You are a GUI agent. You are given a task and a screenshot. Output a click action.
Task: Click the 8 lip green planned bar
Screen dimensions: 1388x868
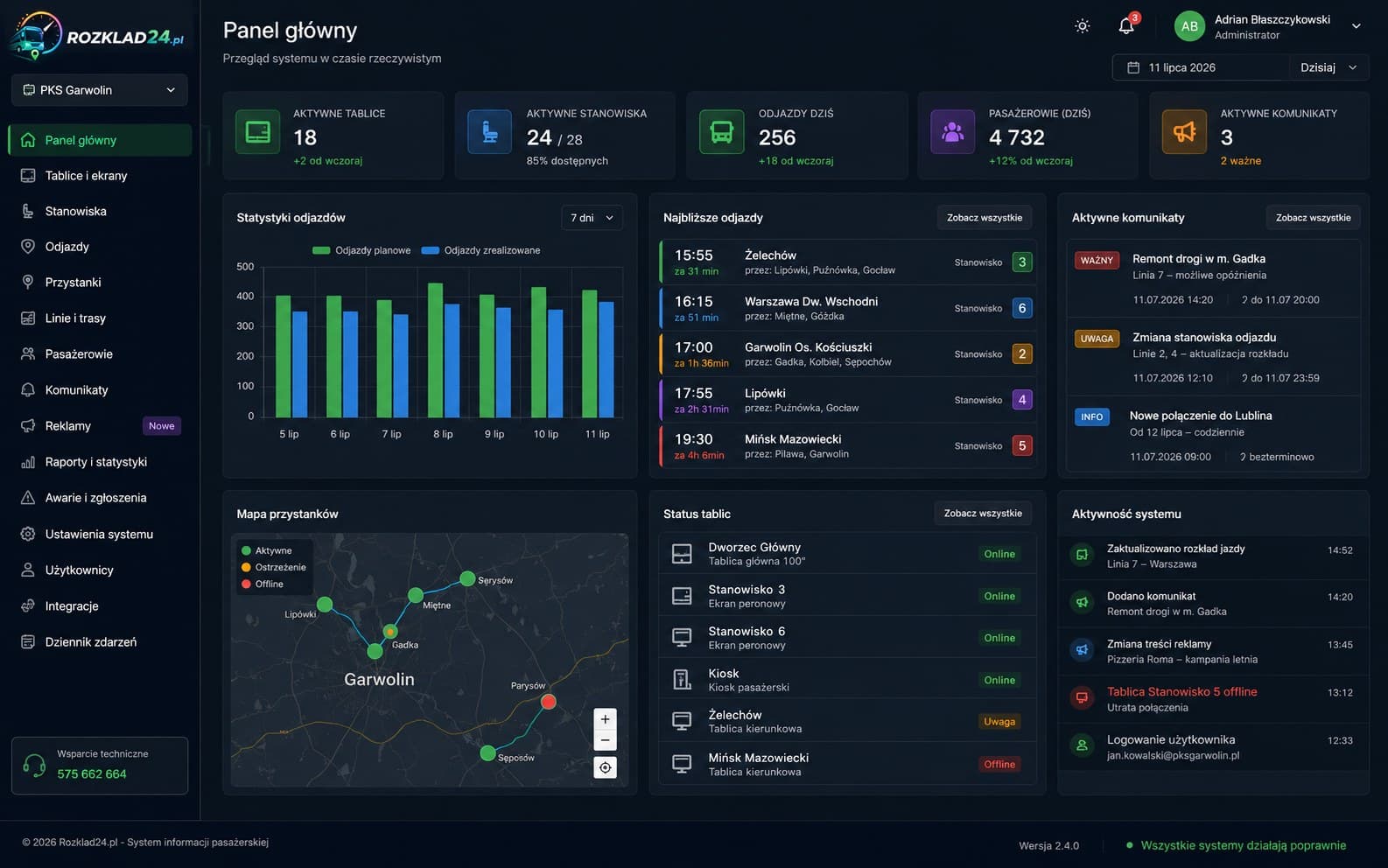436,350
